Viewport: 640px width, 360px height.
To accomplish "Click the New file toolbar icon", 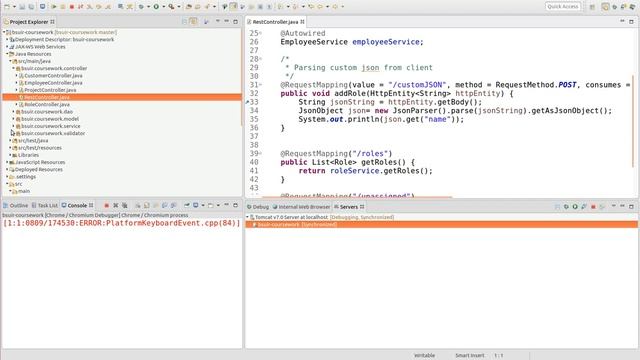I will [x=7, y=7].
